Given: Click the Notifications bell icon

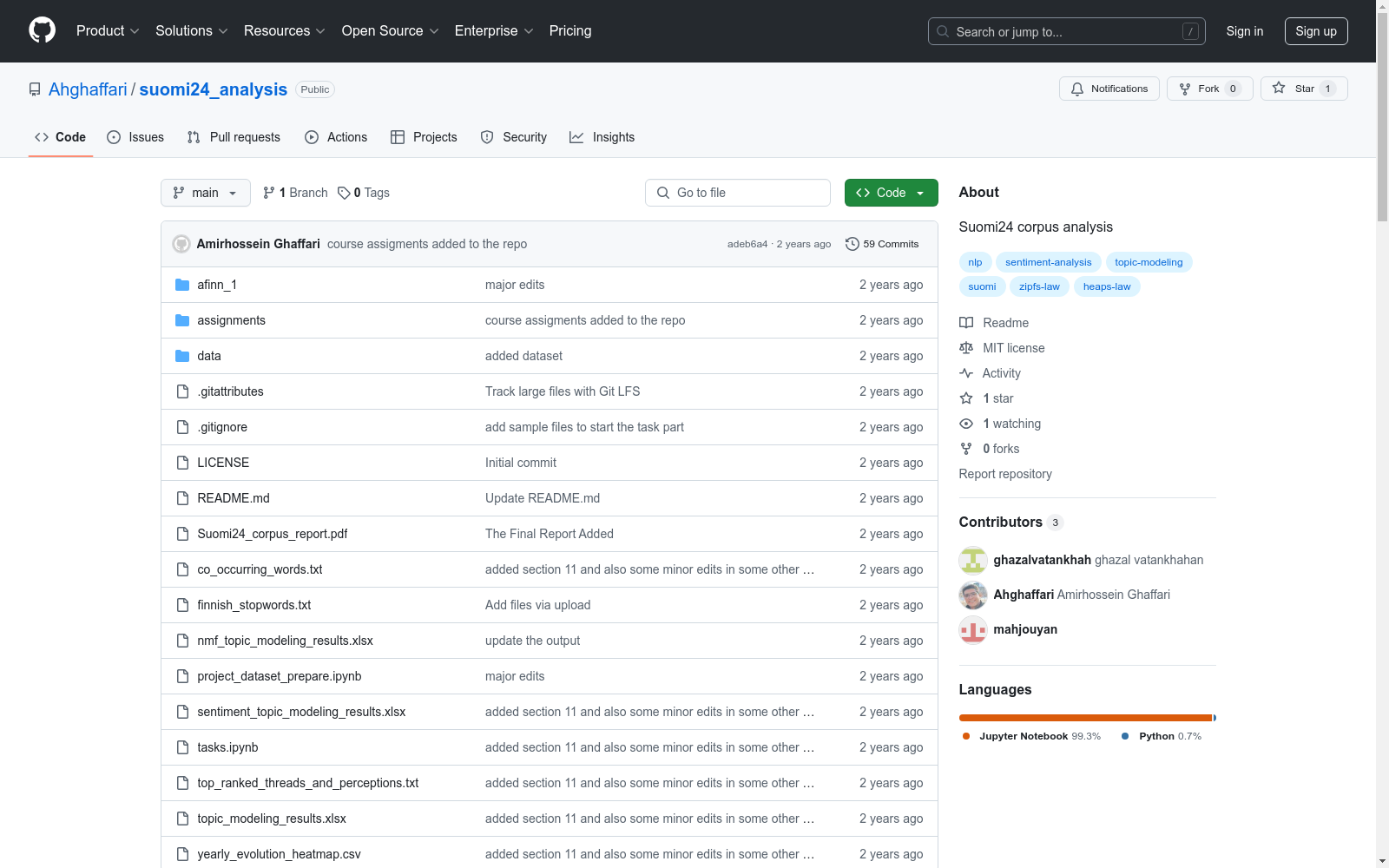Looking at the screenshot, I should click(1077, 89).
